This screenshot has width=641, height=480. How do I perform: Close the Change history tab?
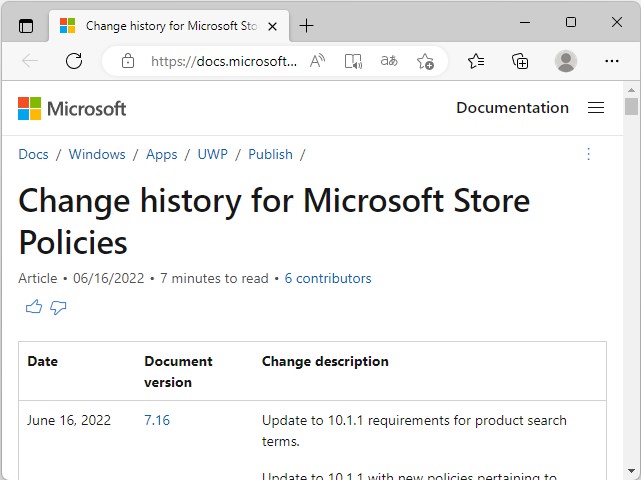(x=272, y=27)
